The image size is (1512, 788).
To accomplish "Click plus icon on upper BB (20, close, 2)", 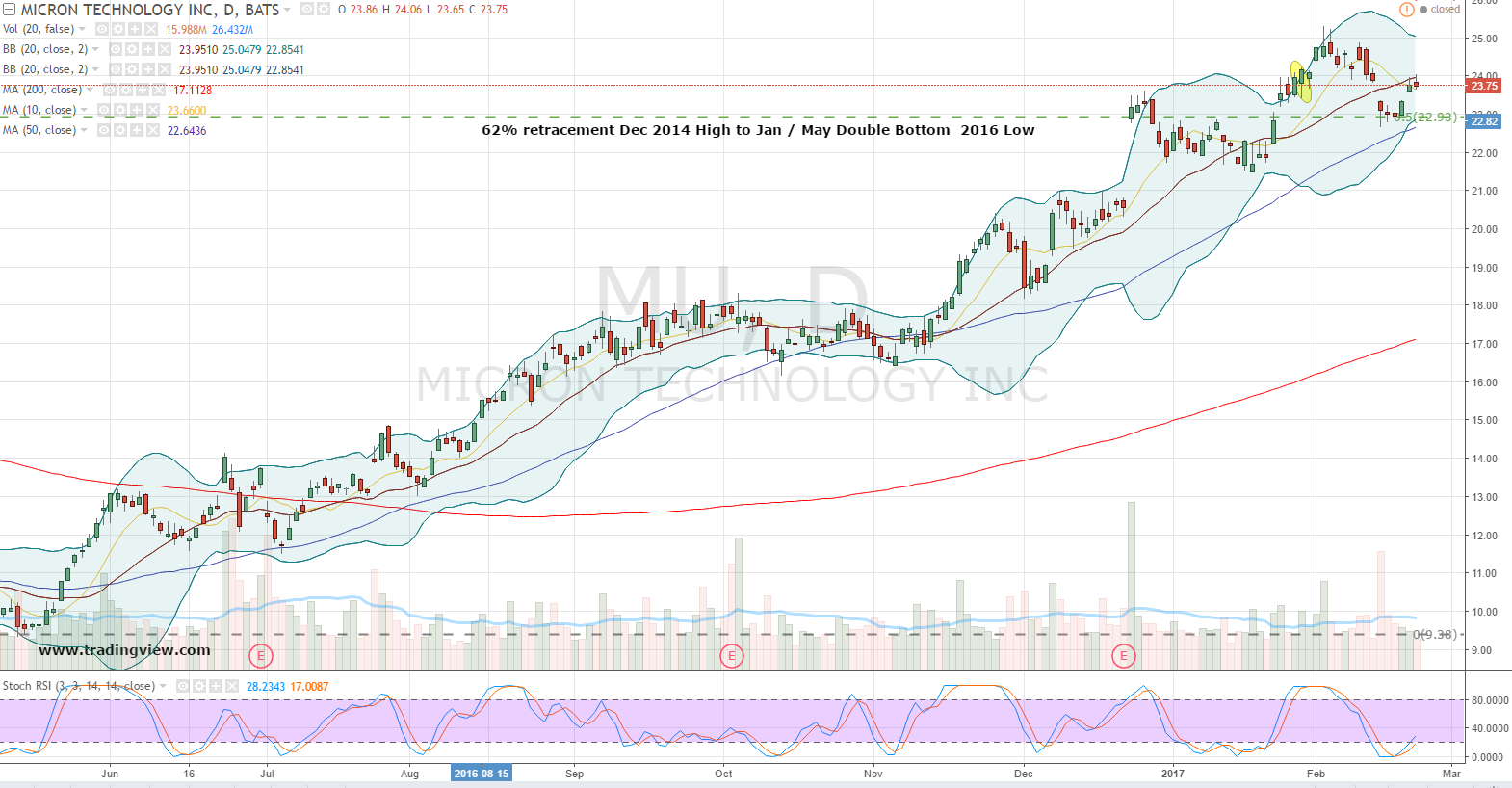I will tap(148, 49).
